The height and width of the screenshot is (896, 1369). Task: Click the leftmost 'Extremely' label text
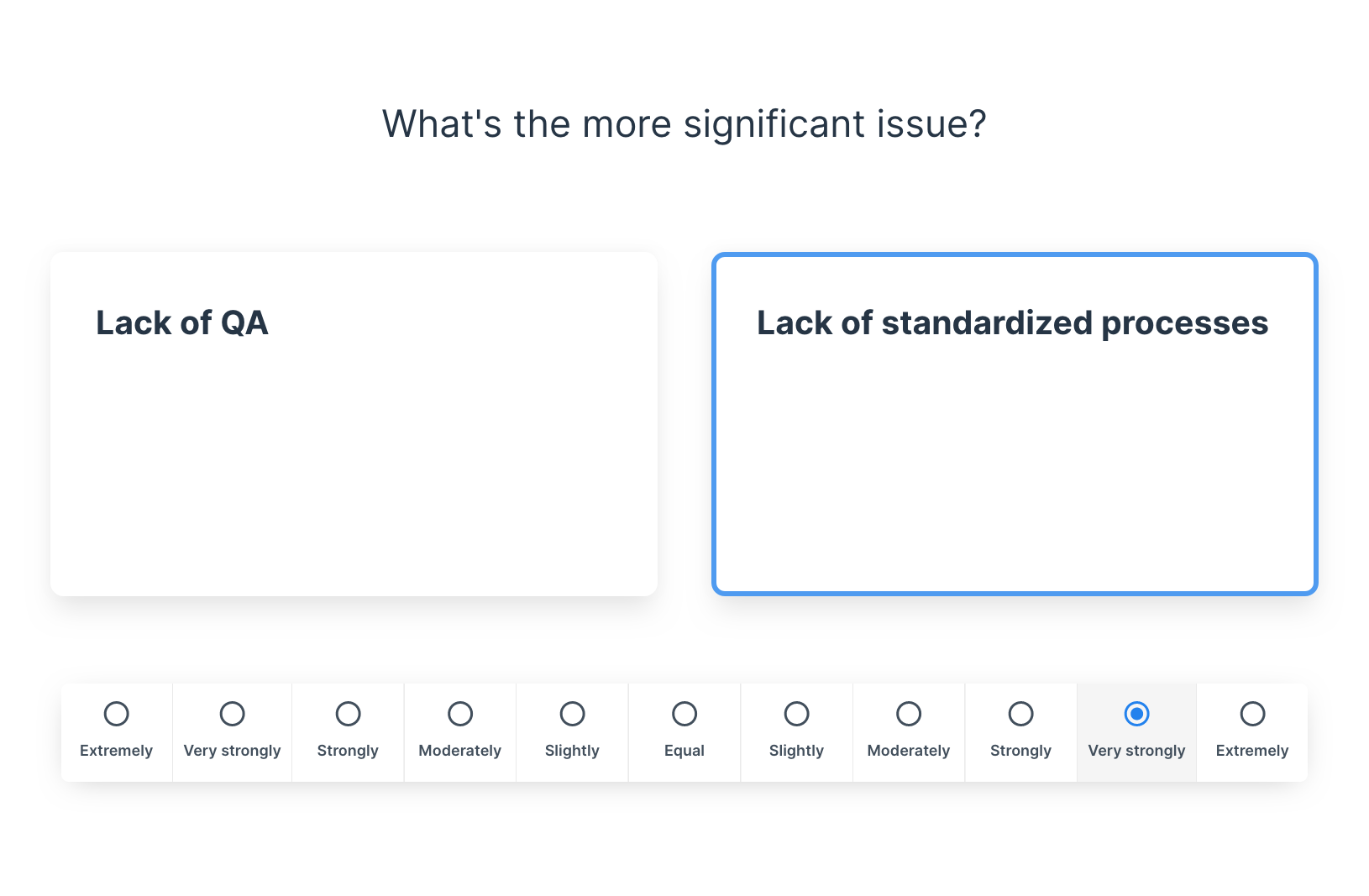[117, 751]
